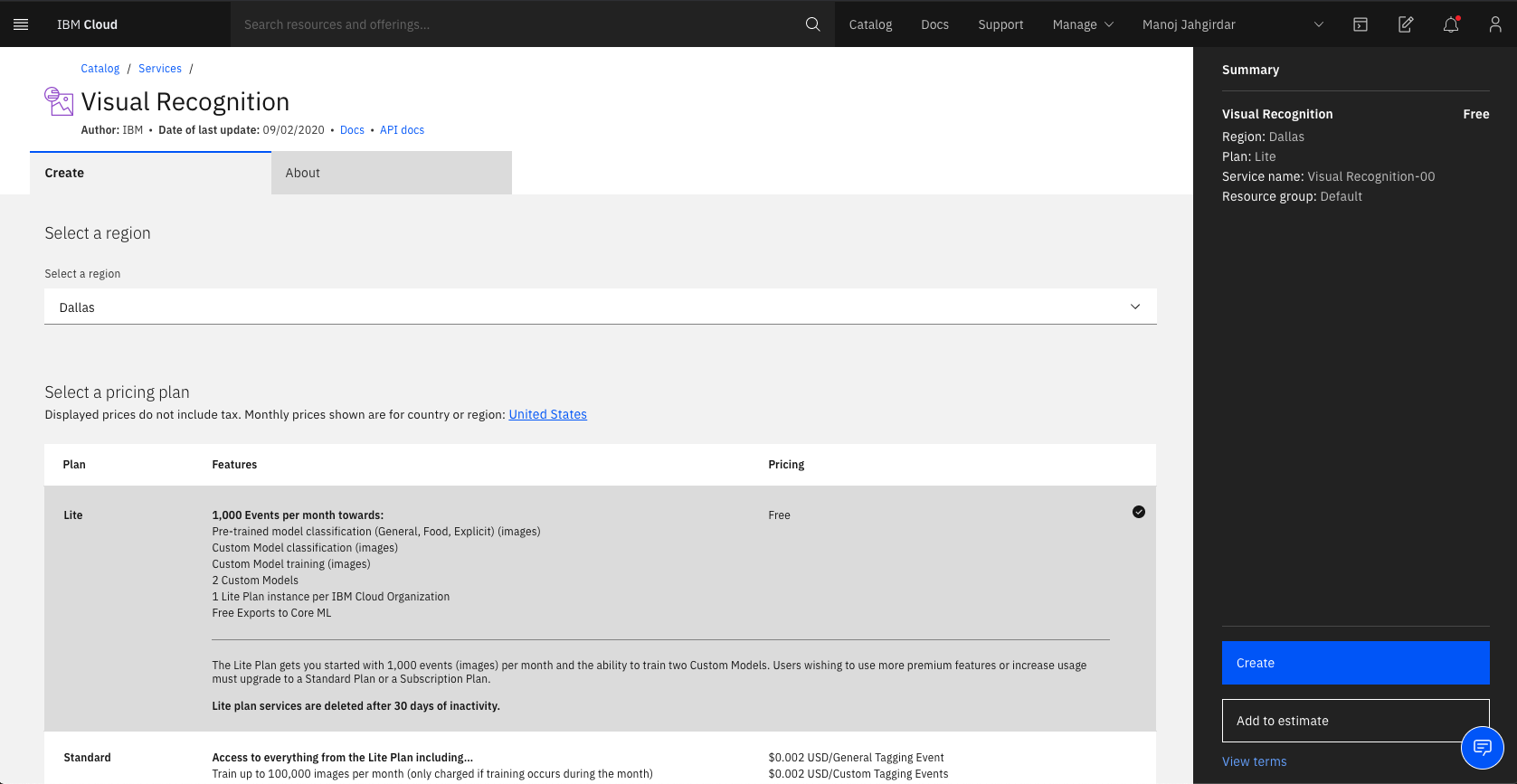Screen dimensions: 1517x784
Task: Open the API docs link
Action: pyautogui.click(x=402, y=130)
